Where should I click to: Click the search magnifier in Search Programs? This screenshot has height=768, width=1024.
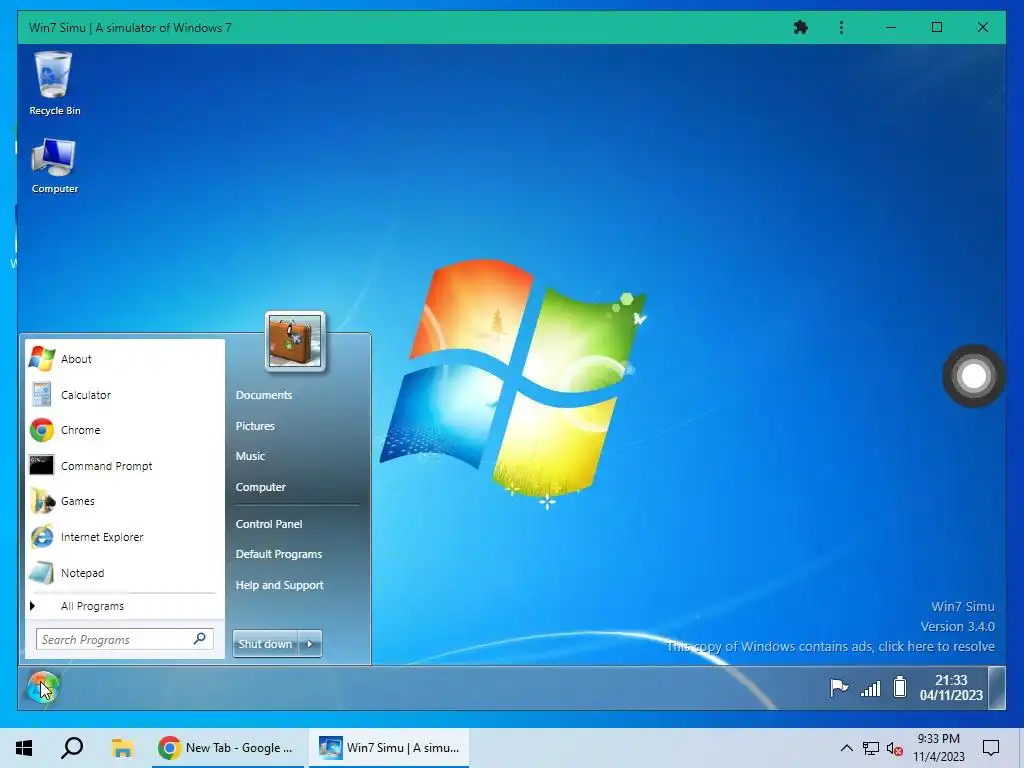tap(200, 638)
